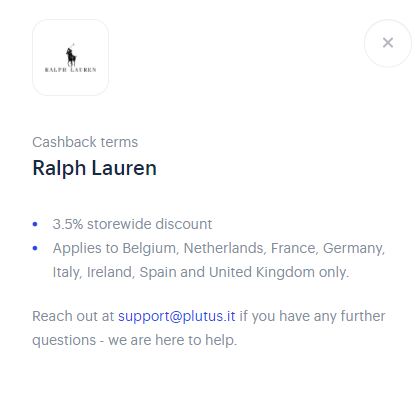Click the Ralph Lauren heading

94,168
